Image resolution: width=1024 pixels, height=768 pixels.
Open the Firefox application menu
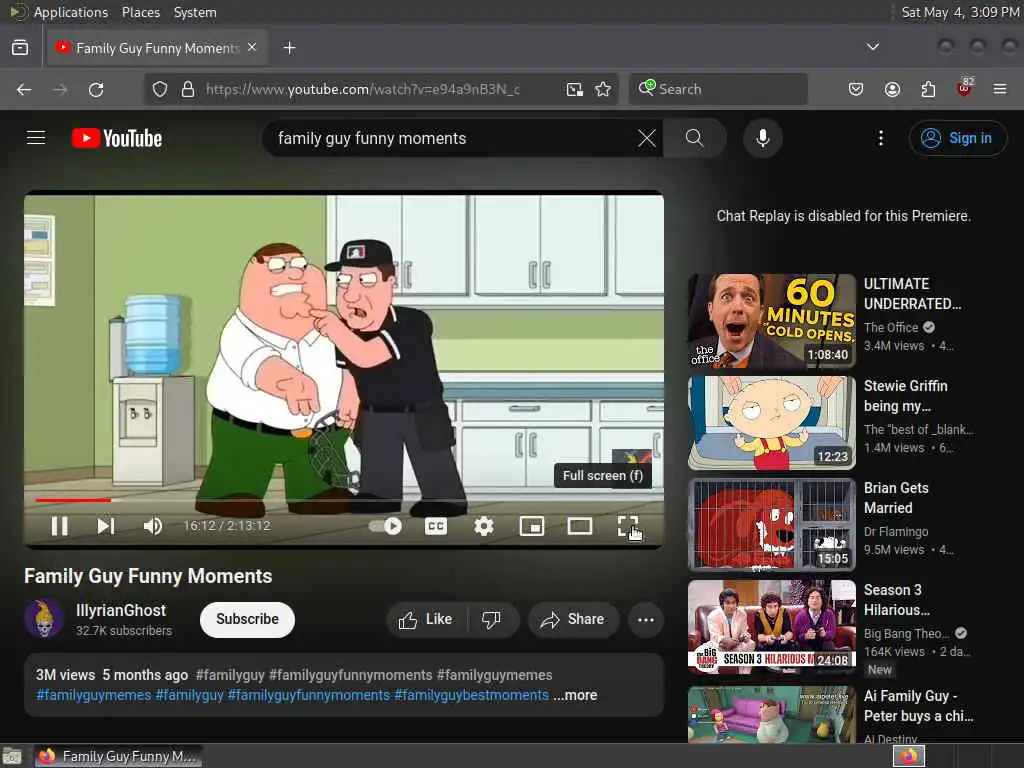[1000, 89]
